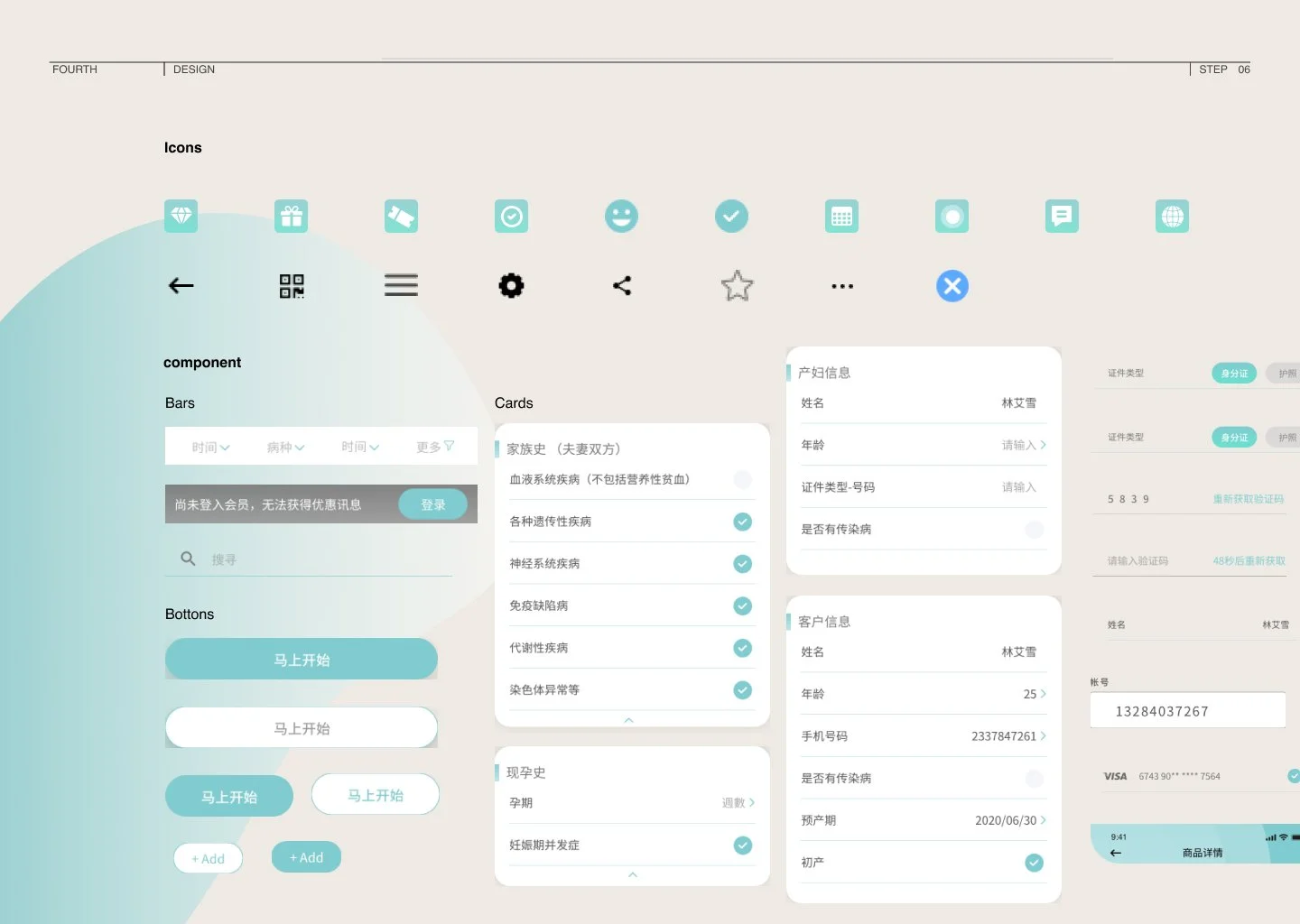Tap the share icon
The image size is (1300, 924).
pyautogui.click(x=621, y=285)
